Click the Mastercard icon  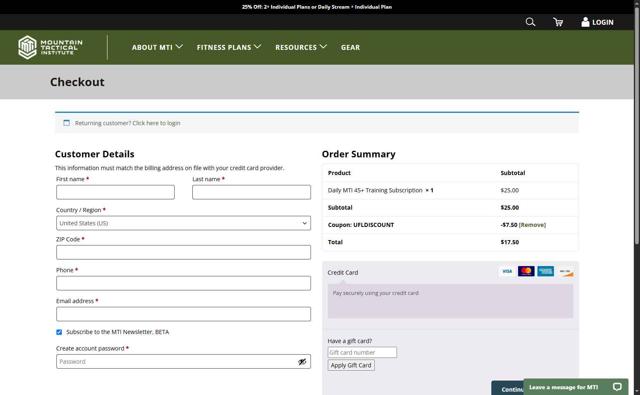(x=526, y=271)
